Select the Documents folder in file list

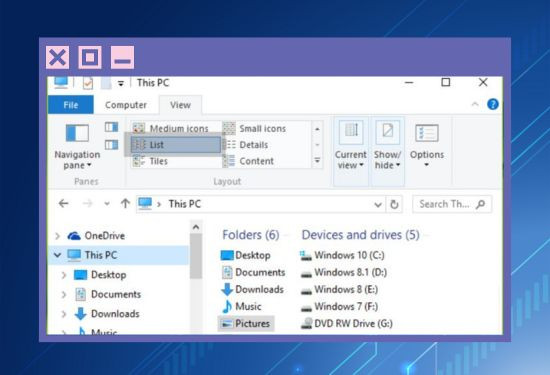pos(253,272)
